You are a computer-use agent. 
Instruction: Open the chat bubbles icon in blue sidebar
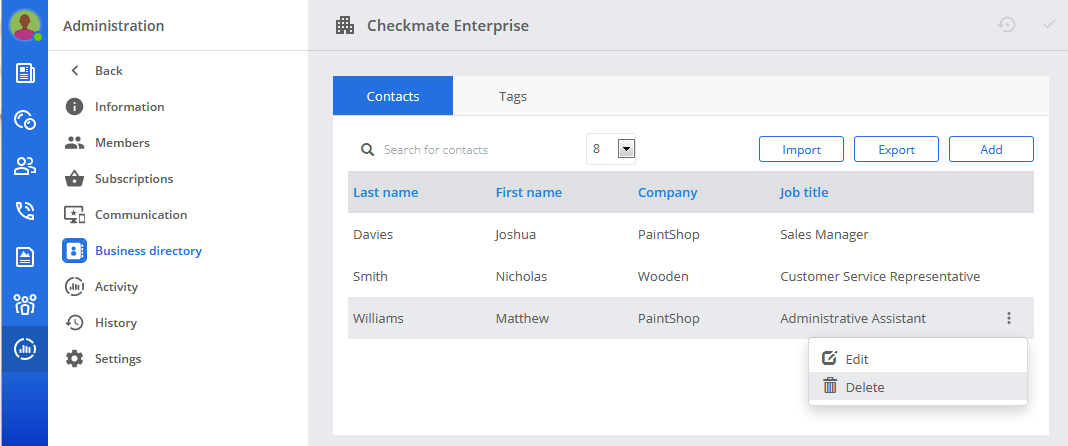tap(25, 120)
